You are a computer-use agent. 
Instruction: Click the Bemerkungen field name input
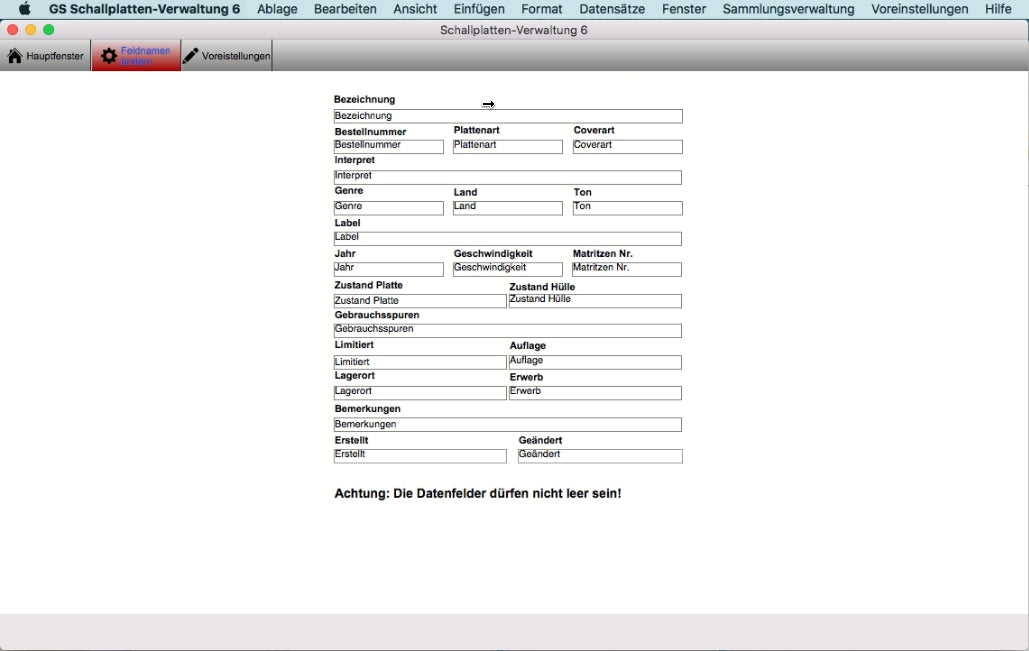[507, 424]
